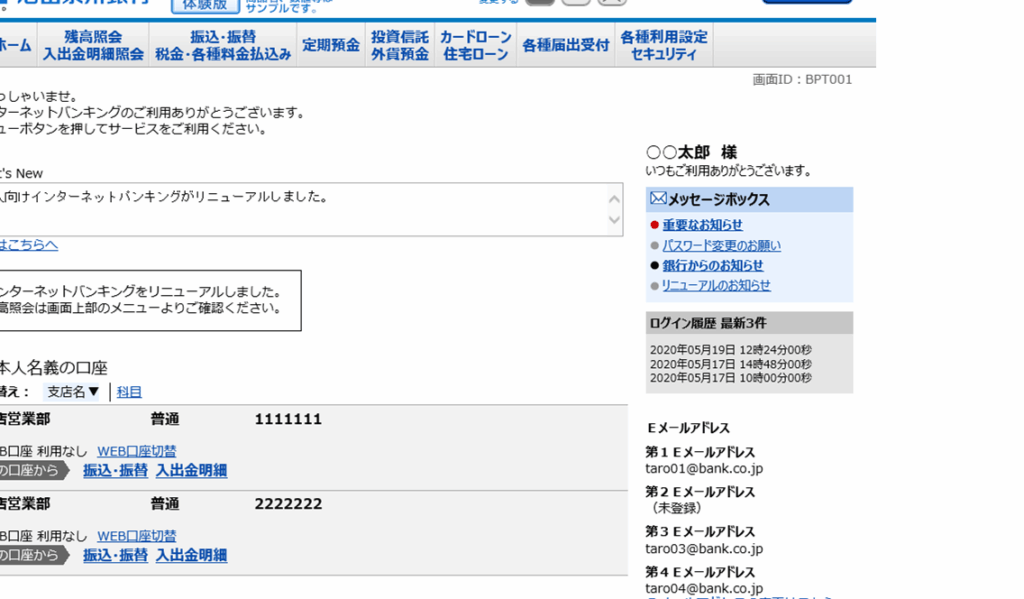
Task: Select the 振込・振替 税金・各種料金払込み menu
Action: tap(223, 45)
